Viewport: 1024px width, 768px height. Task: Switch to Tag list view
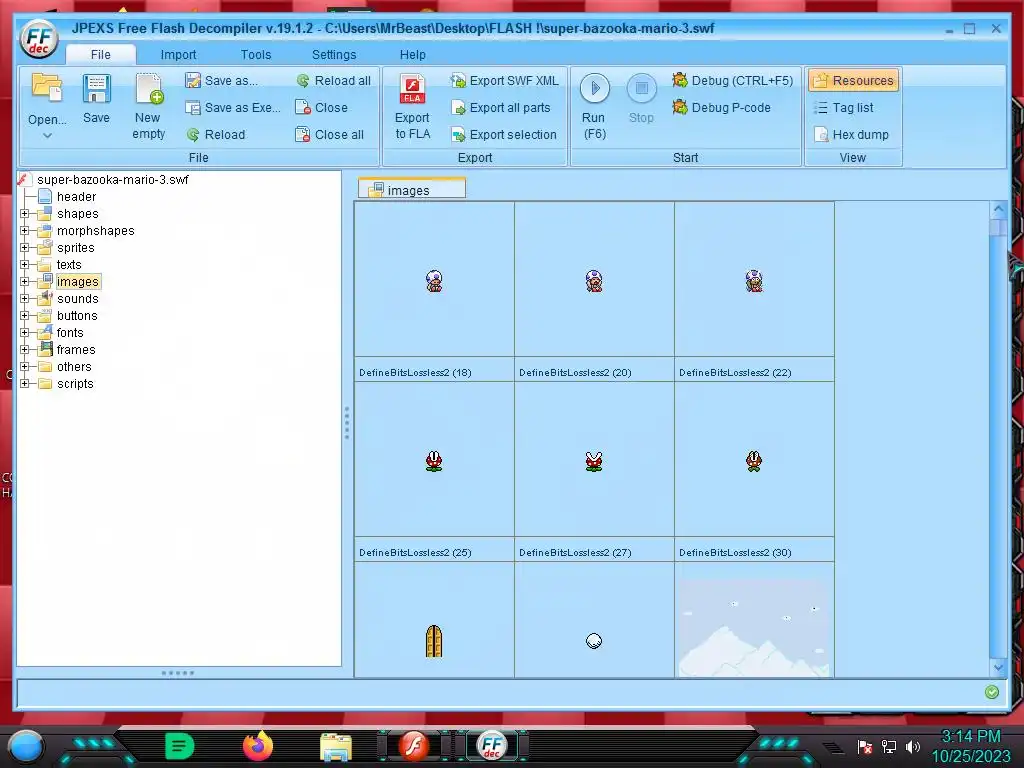[844, 108]
